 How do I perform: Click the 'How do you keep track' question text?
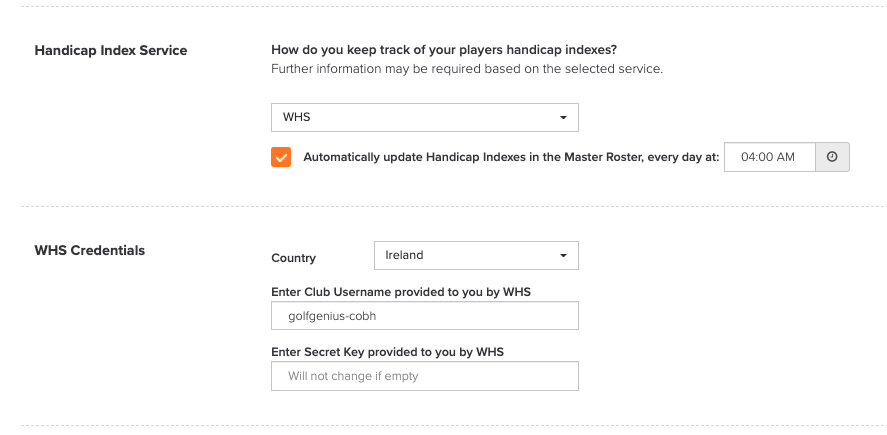click(444, 50)
